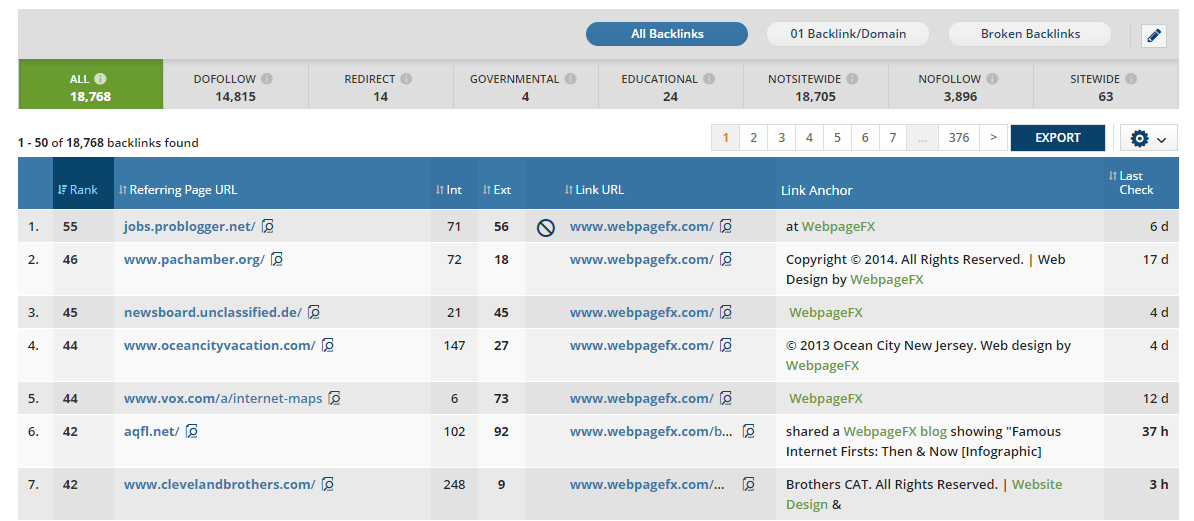
Task: Click nofollow icon in problogger row
Action: (545, 227)
